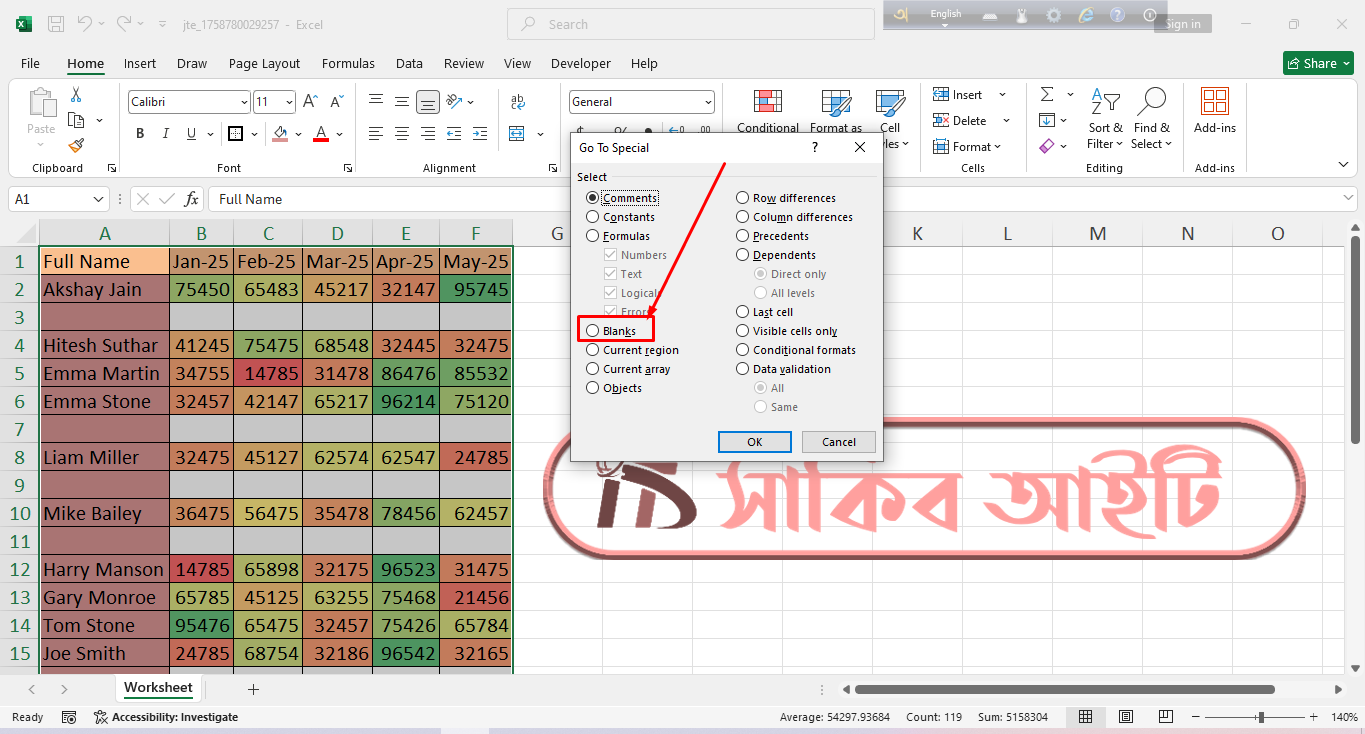Select the Bold formatting icon
The height and width of the screenshot is (734, 1365).
point(139,133)
